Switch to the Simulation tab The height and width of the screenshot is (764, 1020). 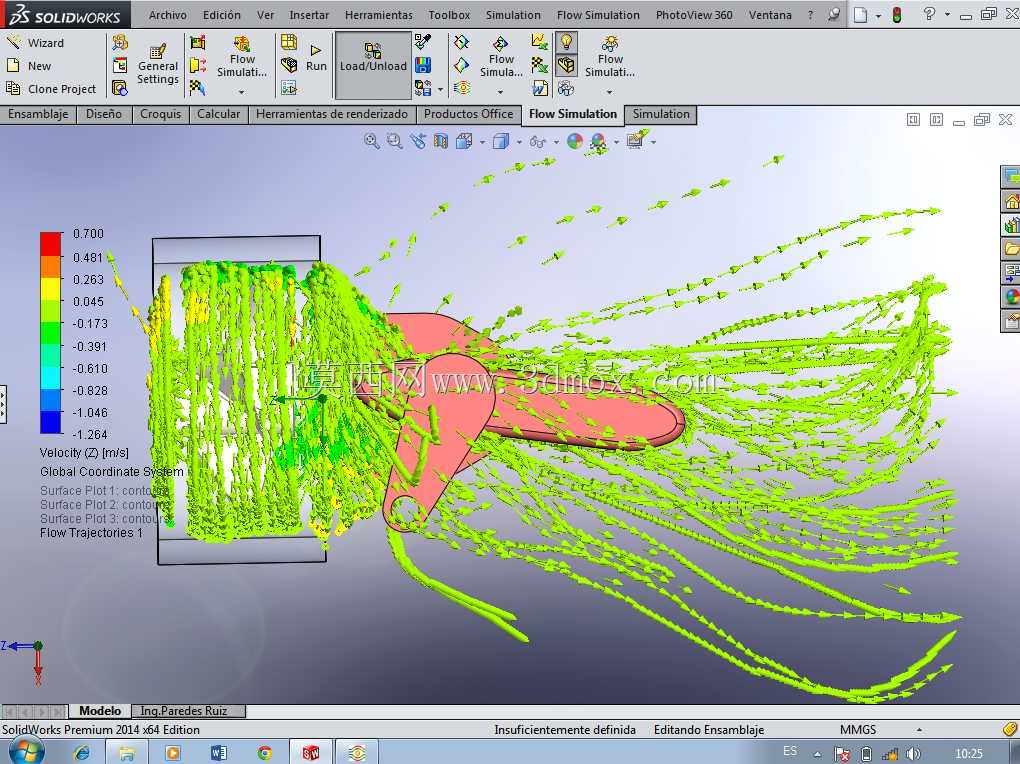click(661, 114)
